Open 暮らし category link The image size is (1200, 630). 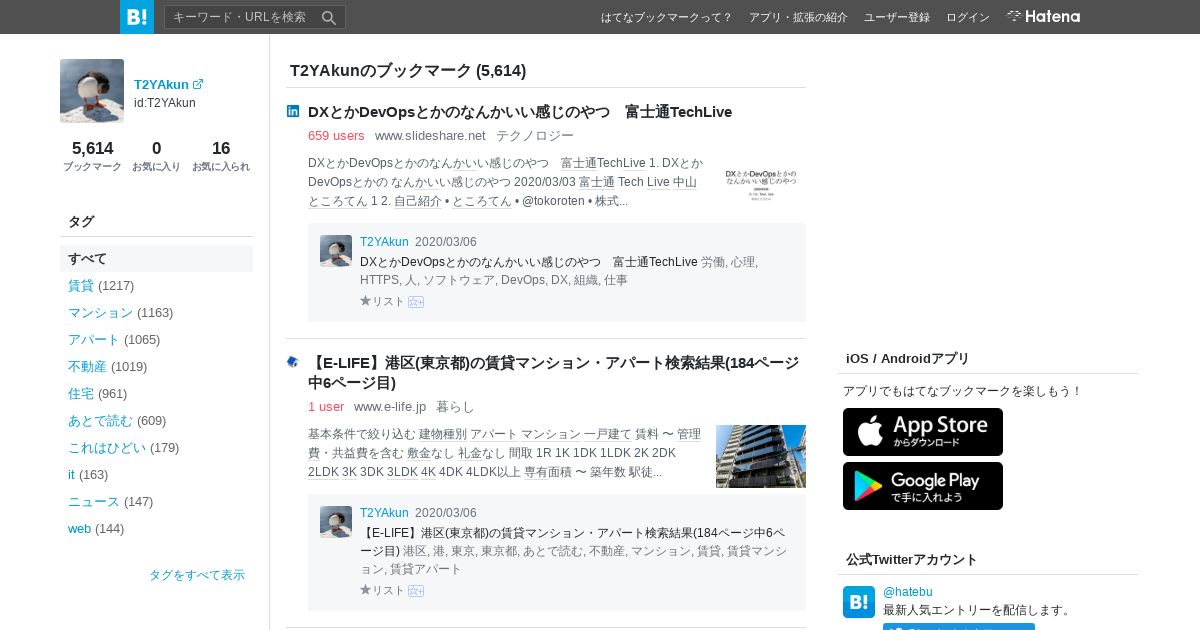[455, 406]
